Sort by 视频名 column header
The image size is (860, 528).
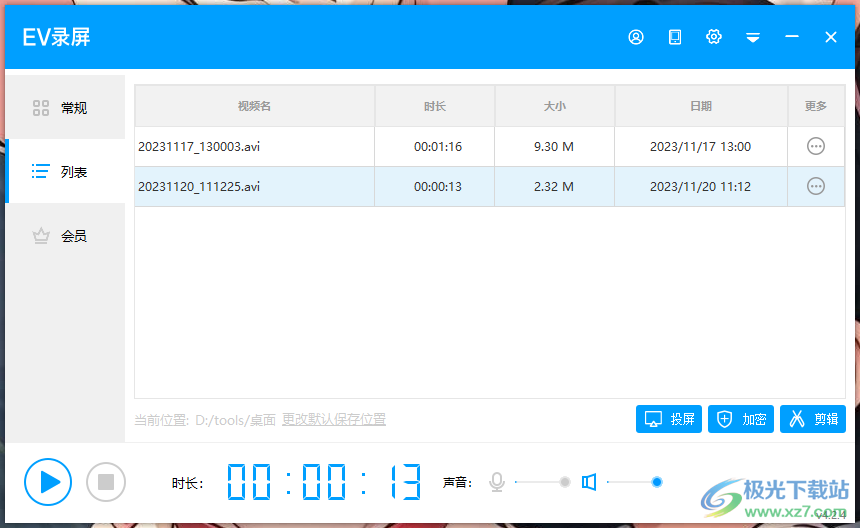(x=254, y=106)
